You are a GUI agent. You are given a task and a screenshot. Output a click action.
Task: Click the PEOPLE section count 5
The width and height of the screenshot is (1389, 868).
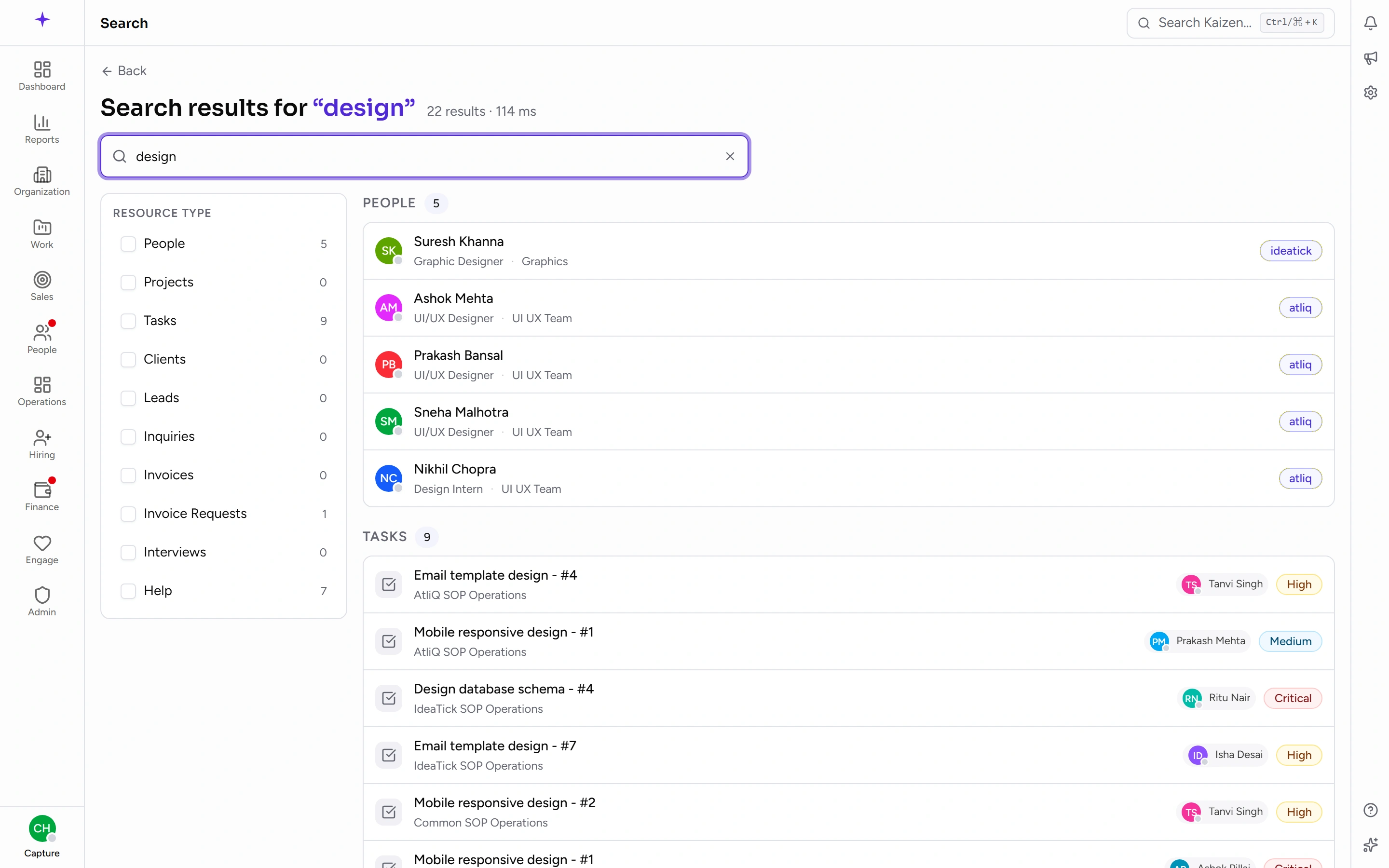[x=436, y=203]
